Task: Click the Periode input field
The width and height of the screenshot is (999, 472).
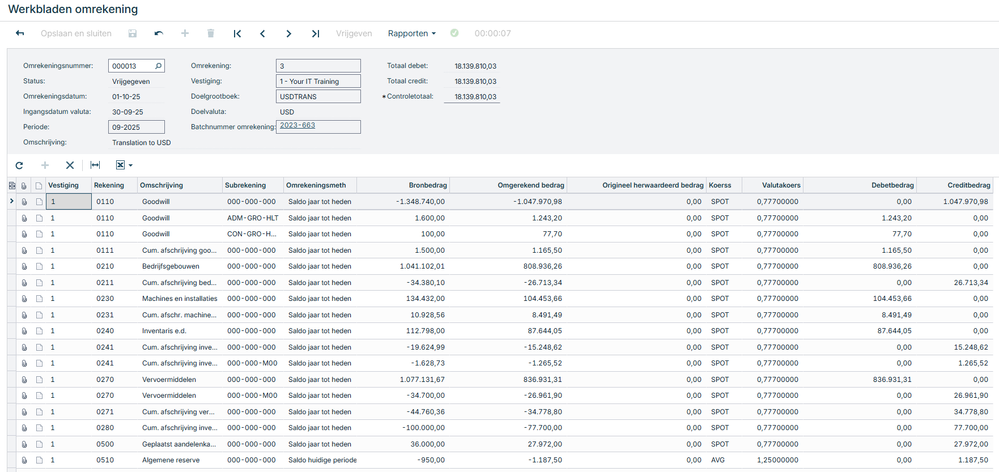Action: (135, 127)
